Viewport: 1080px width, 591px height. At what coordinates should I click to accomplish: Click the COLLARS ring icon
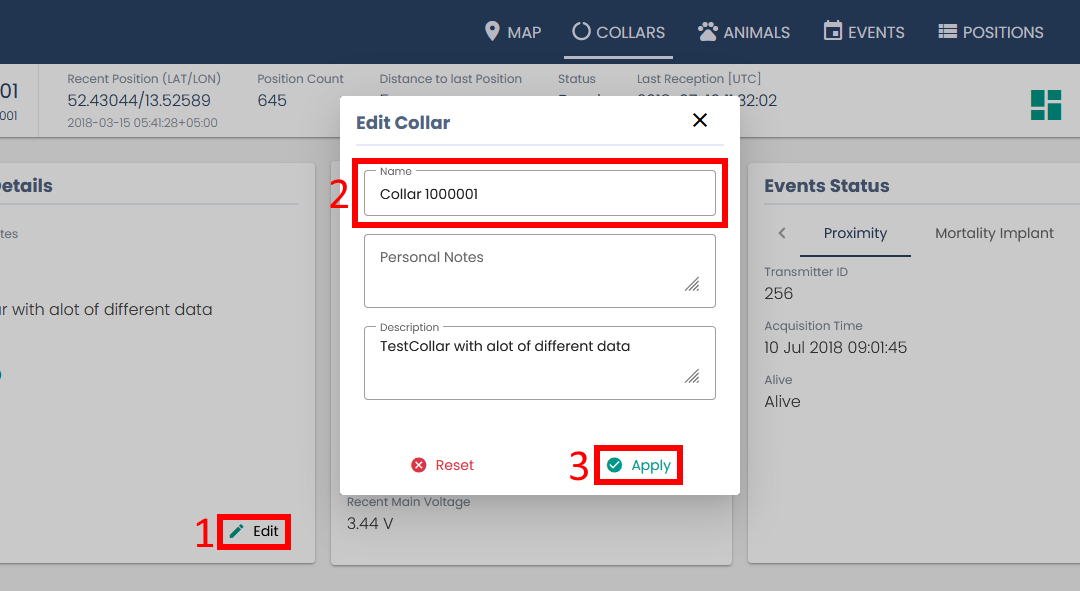[581, 32]
